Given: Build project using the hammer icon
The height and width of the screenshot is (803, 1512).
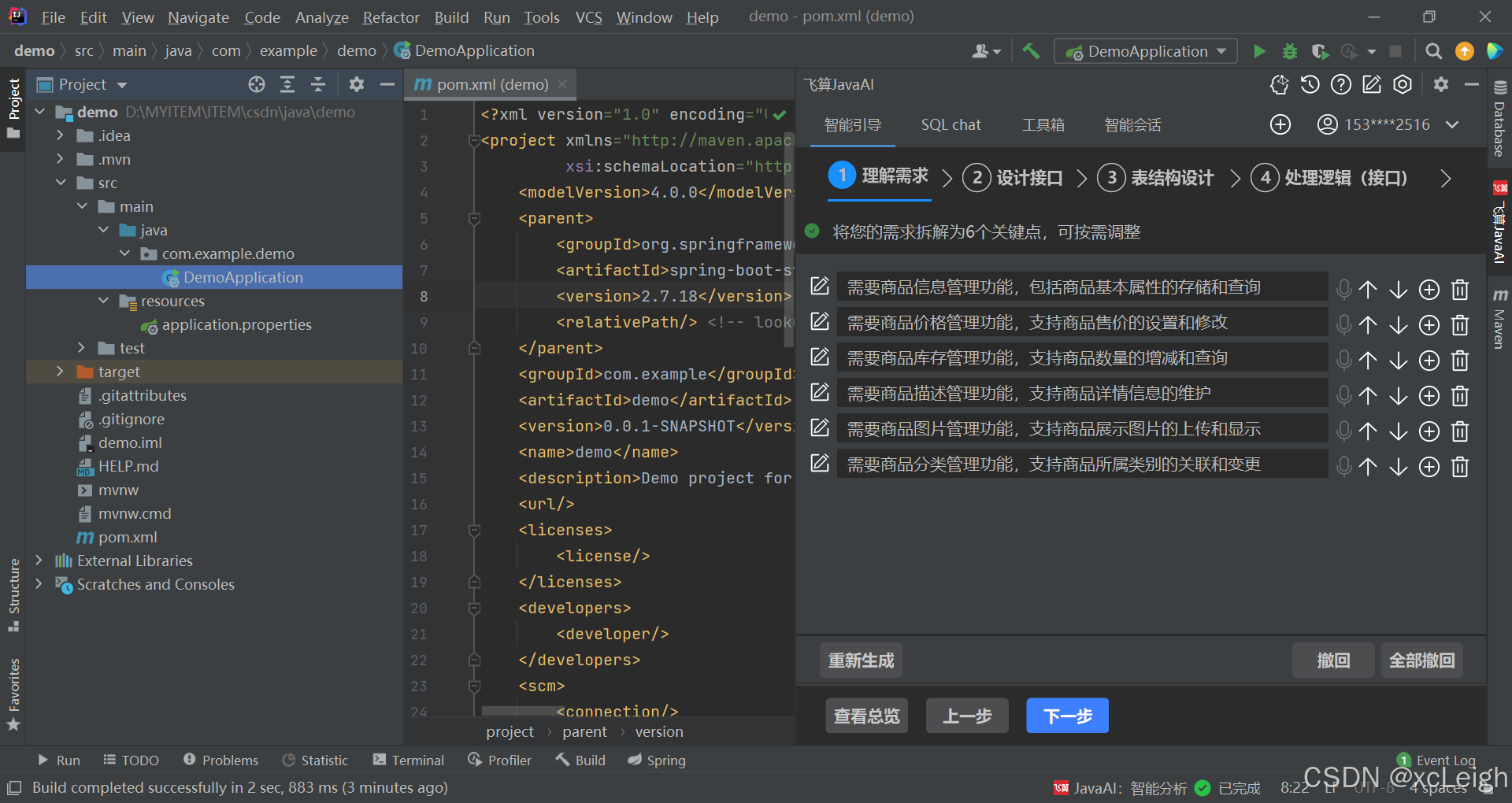Looking at the screenshot, I should point(1031,51).
